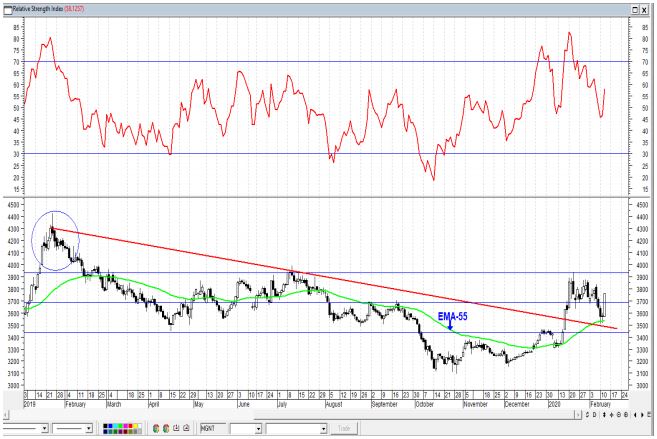This screenshot has width=657, height=439.
Task: Click the first circular zoom icon
Action: click(x=619, y=415)
